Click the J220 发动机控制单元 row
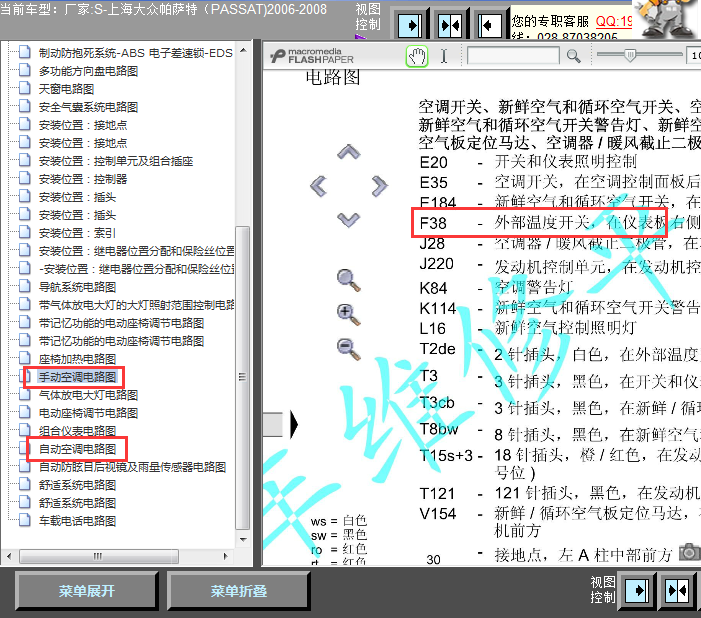Screen dimensions: 701x618 point(560,267)
